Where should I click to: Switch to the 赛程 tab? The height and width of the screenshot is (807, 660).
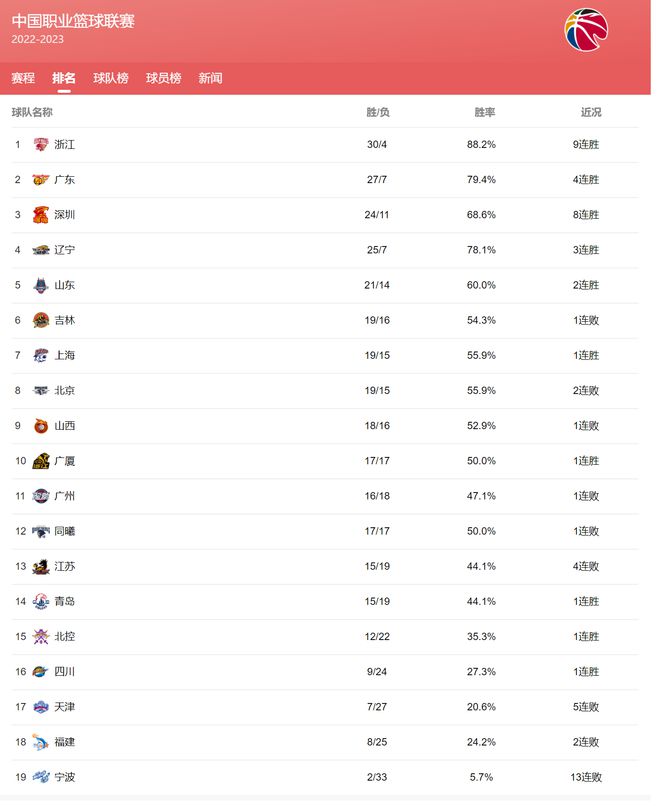[23, 78]
